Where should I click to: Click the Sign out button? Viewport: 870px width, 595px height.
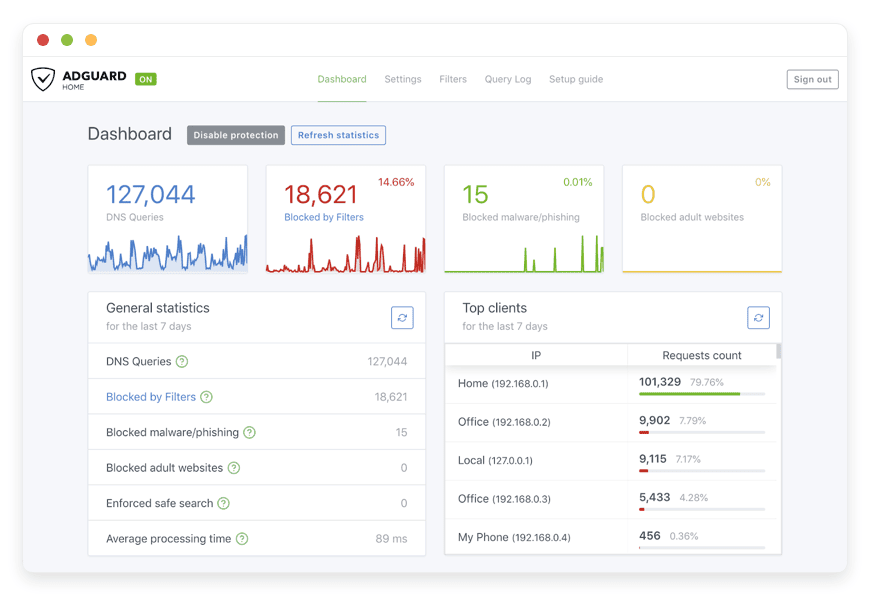point(812,79)
